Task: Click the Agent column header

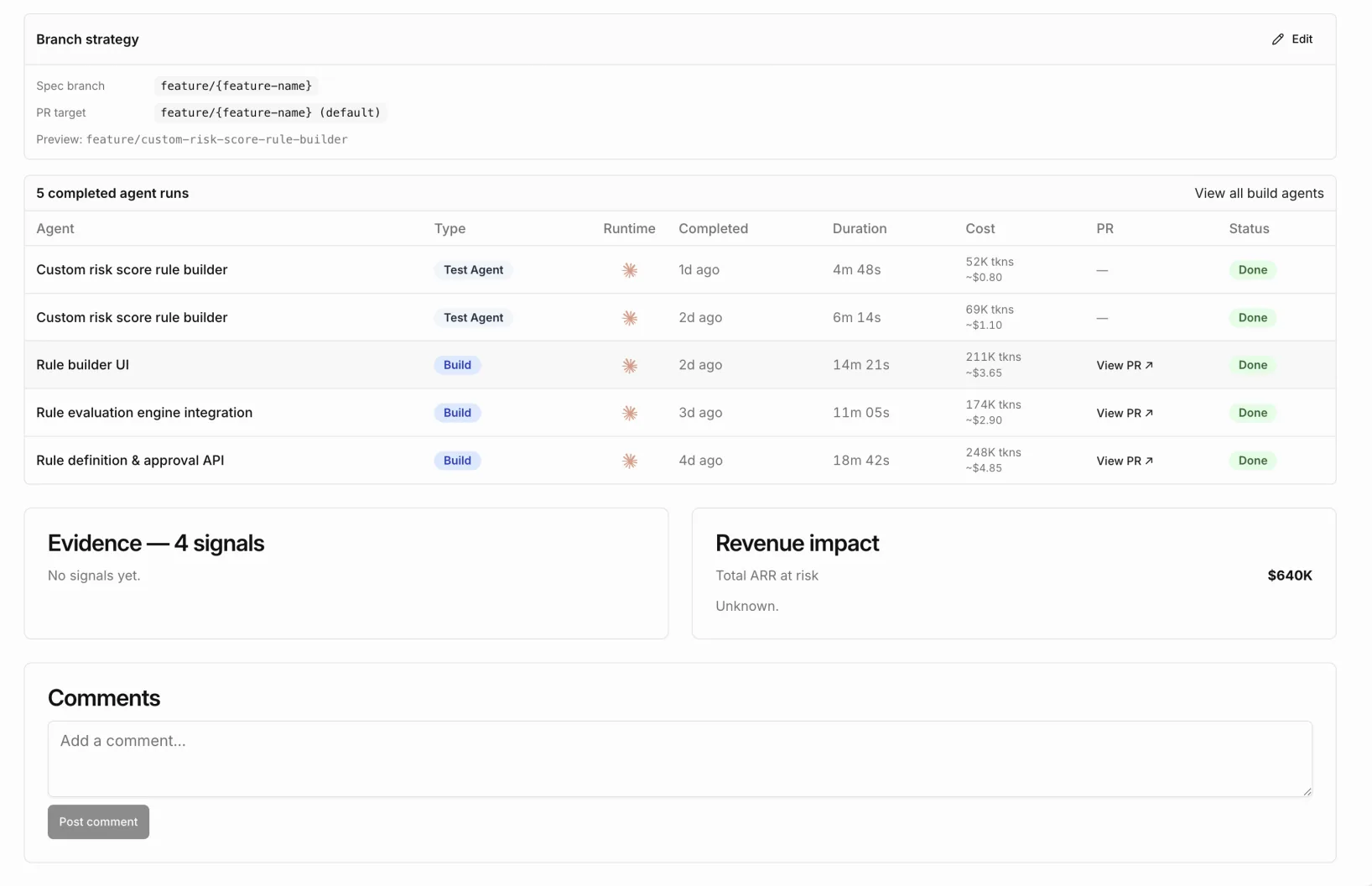Action: point(55,228)
